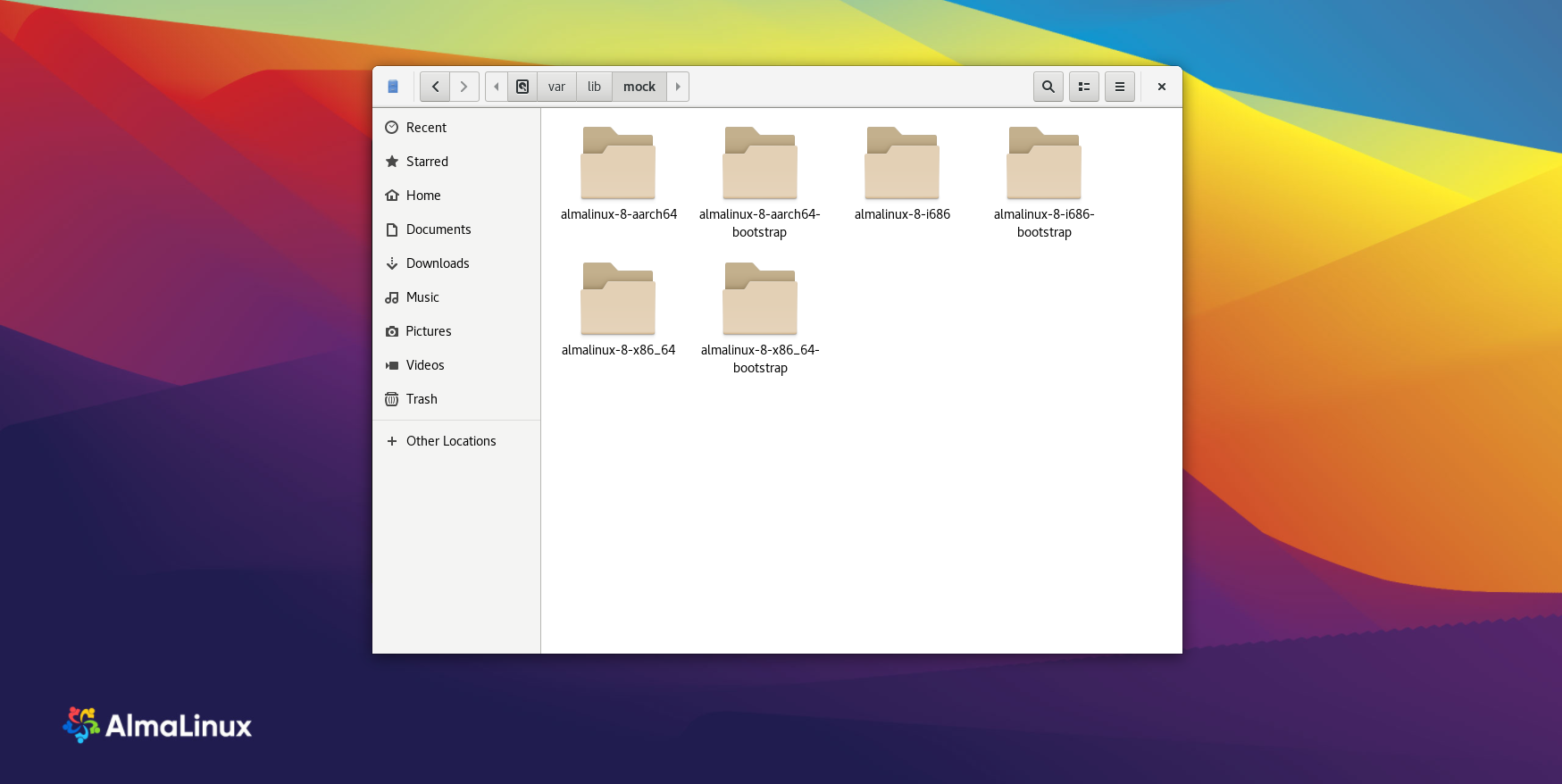Screen dimensions: 1562x784
Task: Go back with the left arrow
Action: [x=435, y=87]
